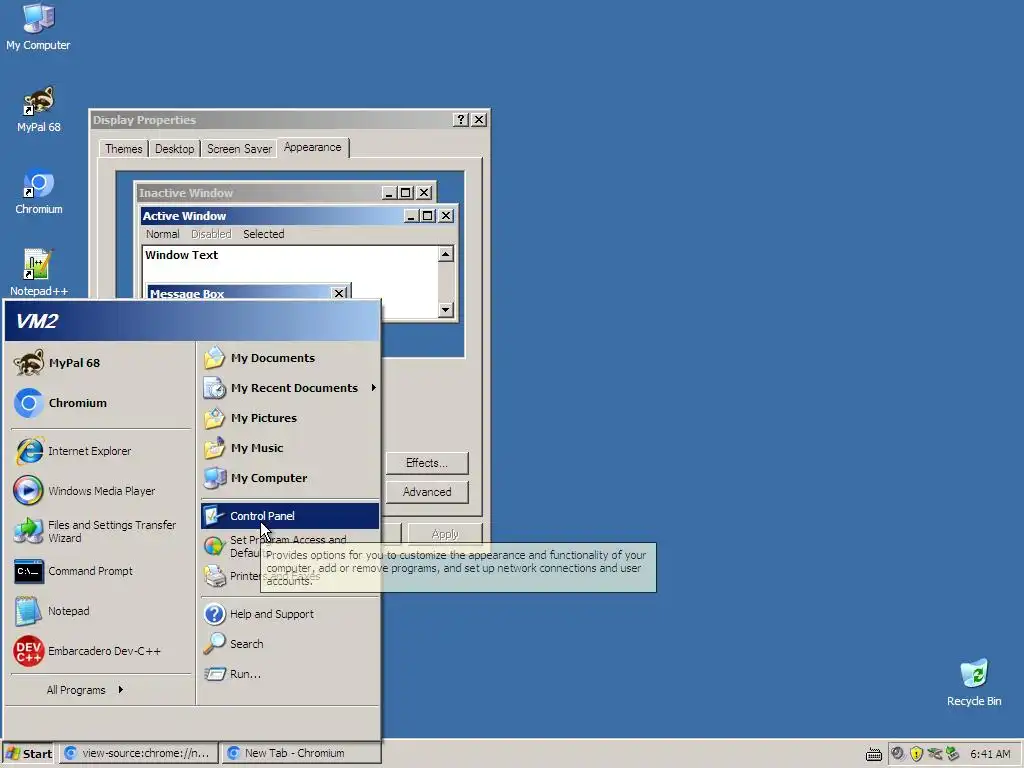Viewport: 1024px width, 768px height.
Task: Launch Command Prompt from Start menu
Action: tap(101, 571)
